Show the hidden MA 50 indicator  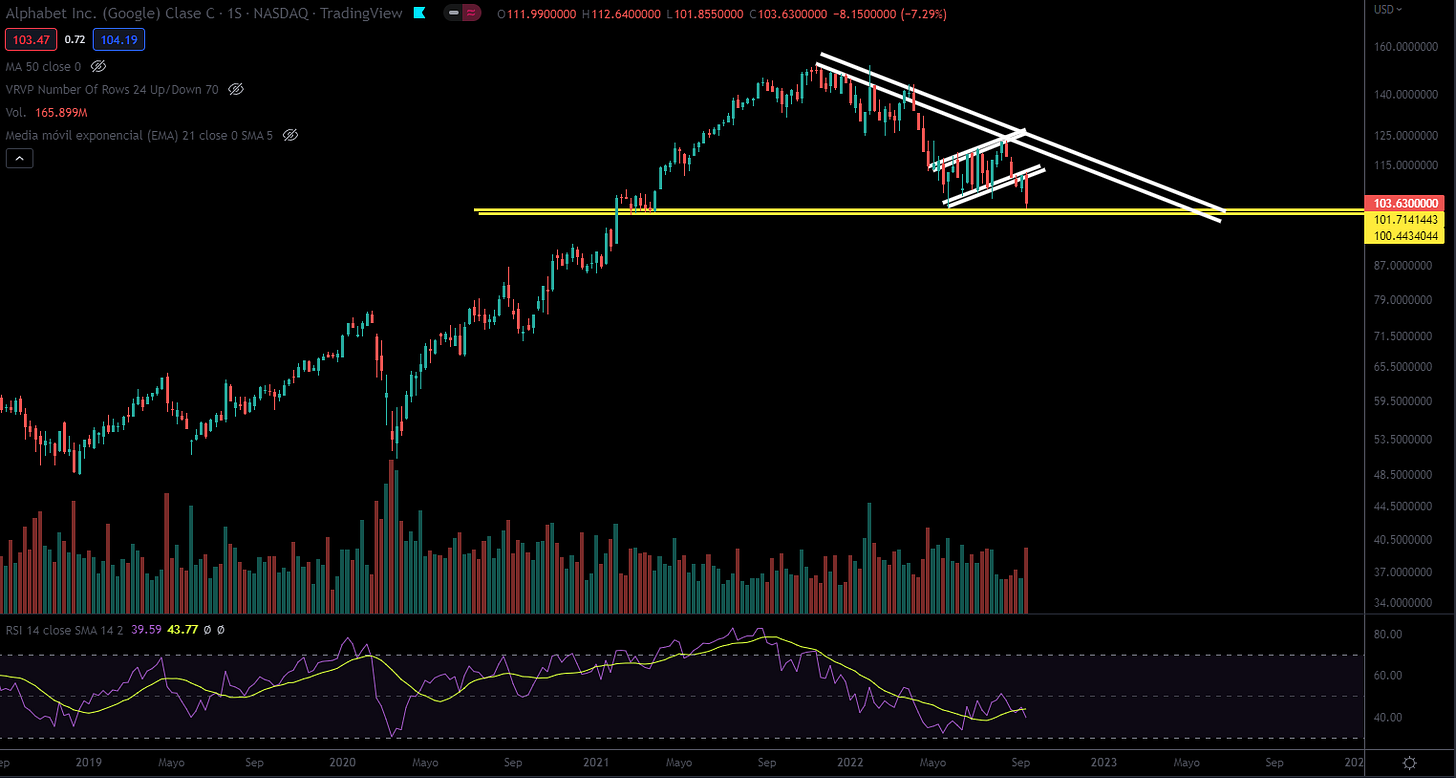[x=98, y=67]
